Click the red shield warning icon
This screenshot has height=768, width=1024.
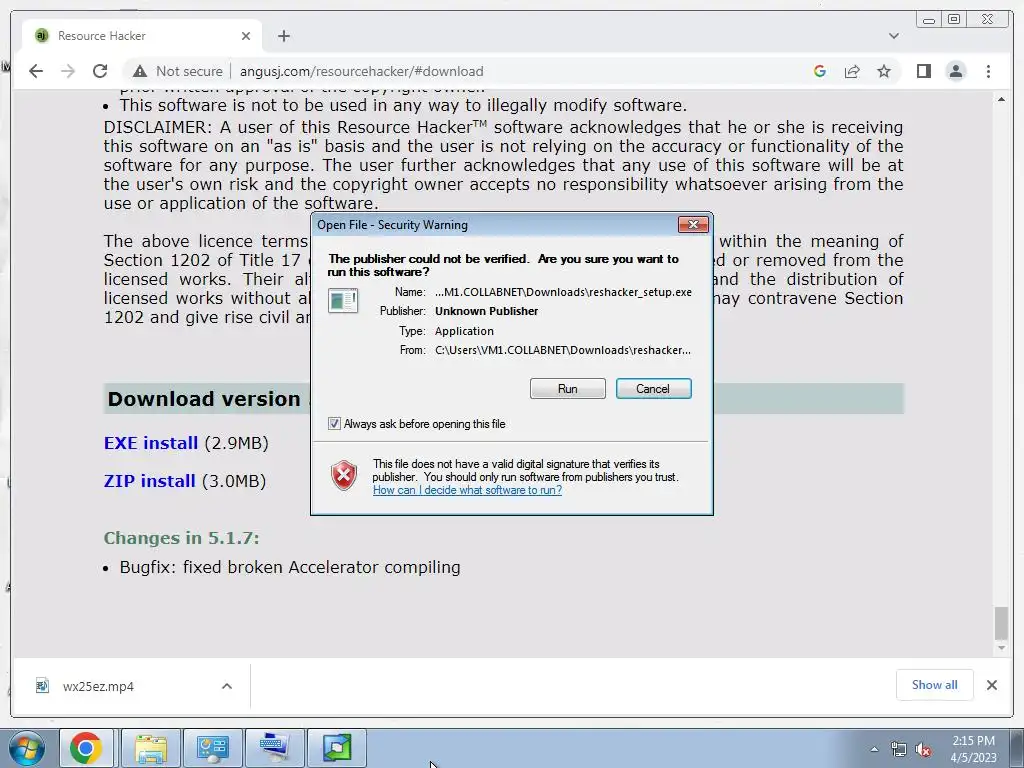344,475
